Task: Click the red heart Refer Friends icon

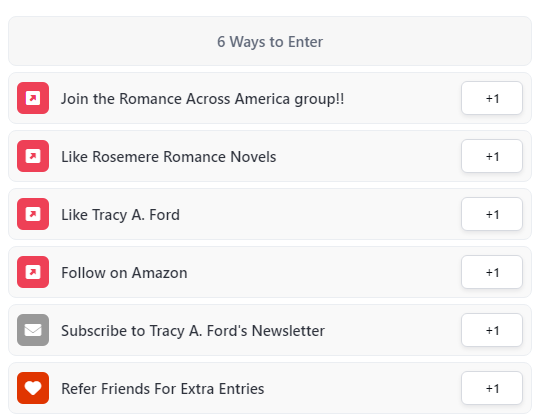Action: [x=33, y=388]
